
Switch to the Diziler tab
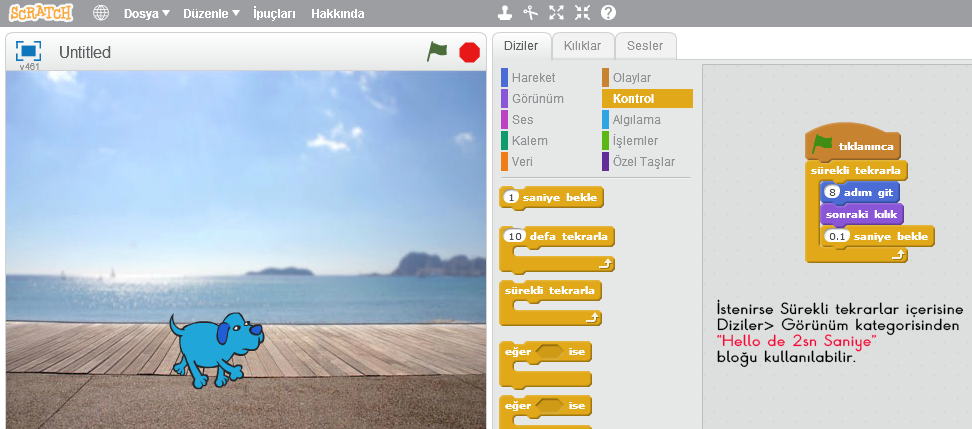(x=521, y=46)
